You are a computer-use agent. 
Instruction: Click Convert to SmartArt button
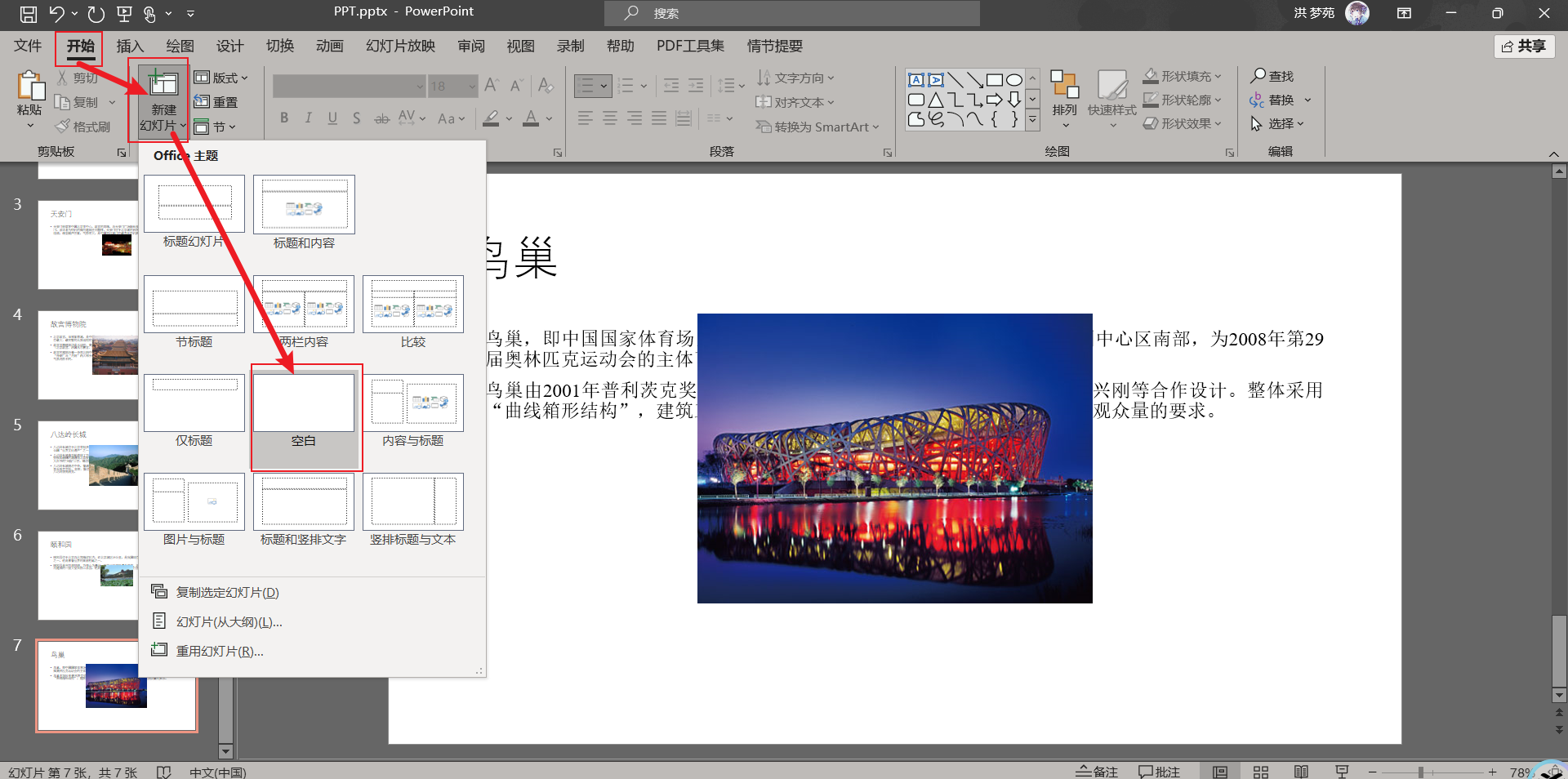pos(817,127)
